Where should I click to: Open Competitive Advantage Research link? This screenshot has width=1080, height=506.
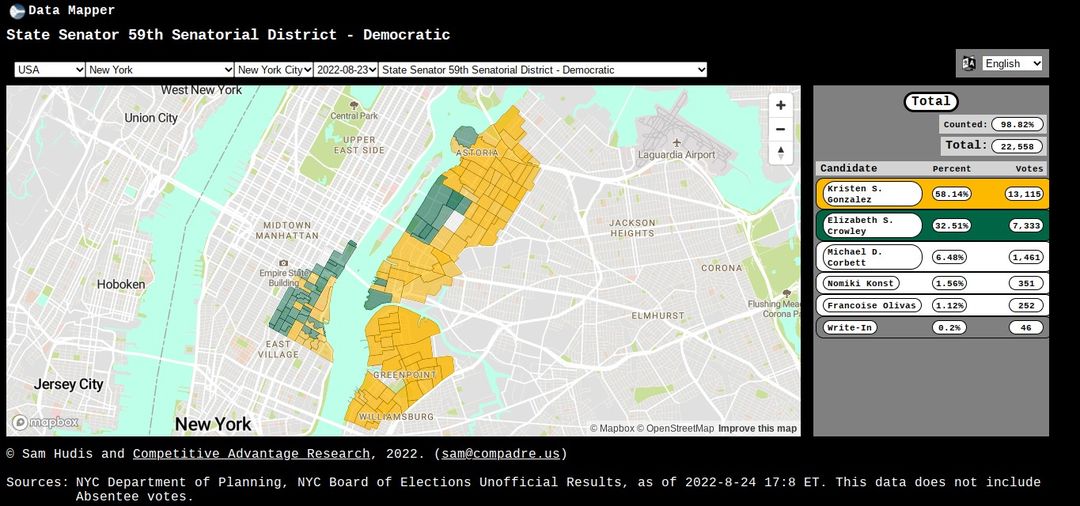tap(251, 454)
